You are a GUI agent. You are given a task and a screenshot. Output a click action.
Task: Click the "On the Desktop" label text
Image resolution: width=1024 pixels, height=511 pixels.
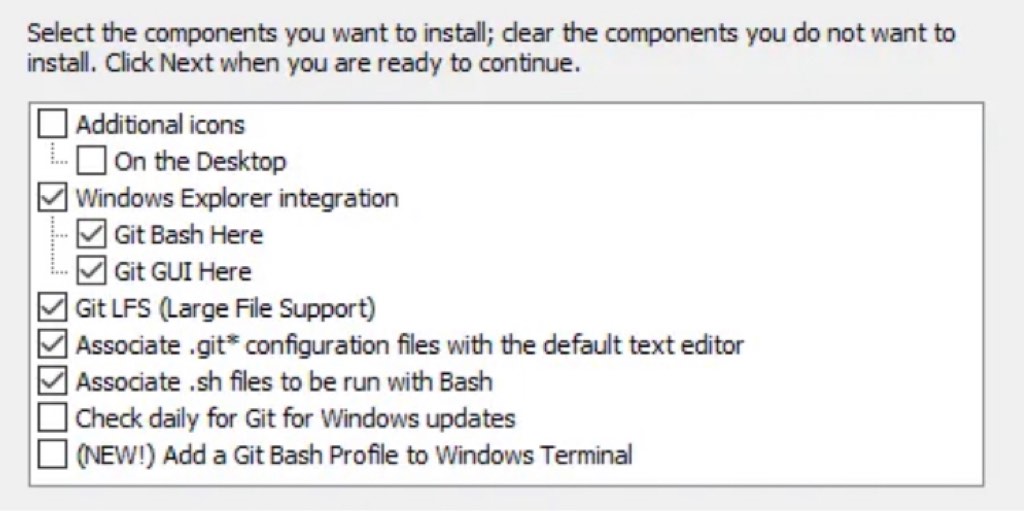pyautogui.click(x=200, y=161)
